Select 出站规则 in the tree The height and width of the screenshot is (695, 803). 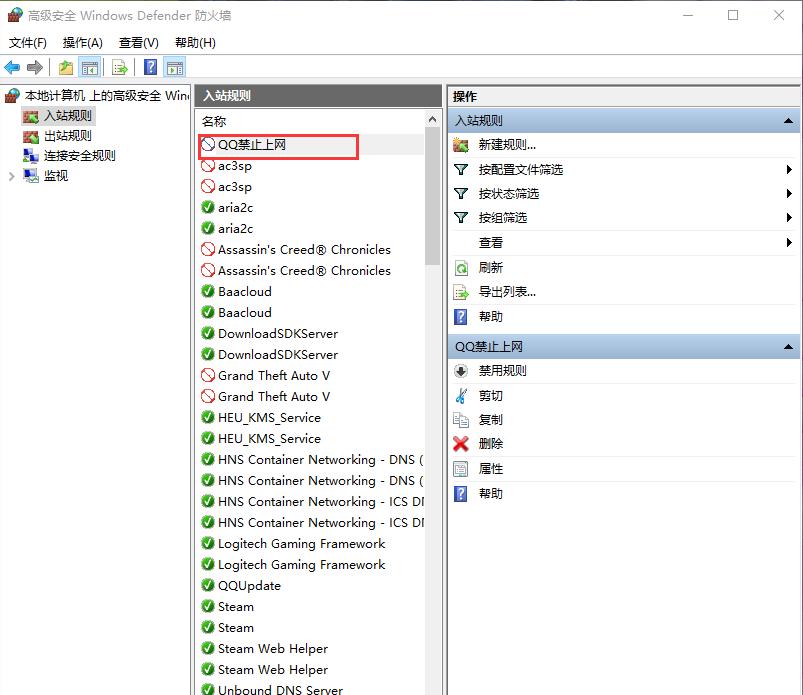point(68,136)
